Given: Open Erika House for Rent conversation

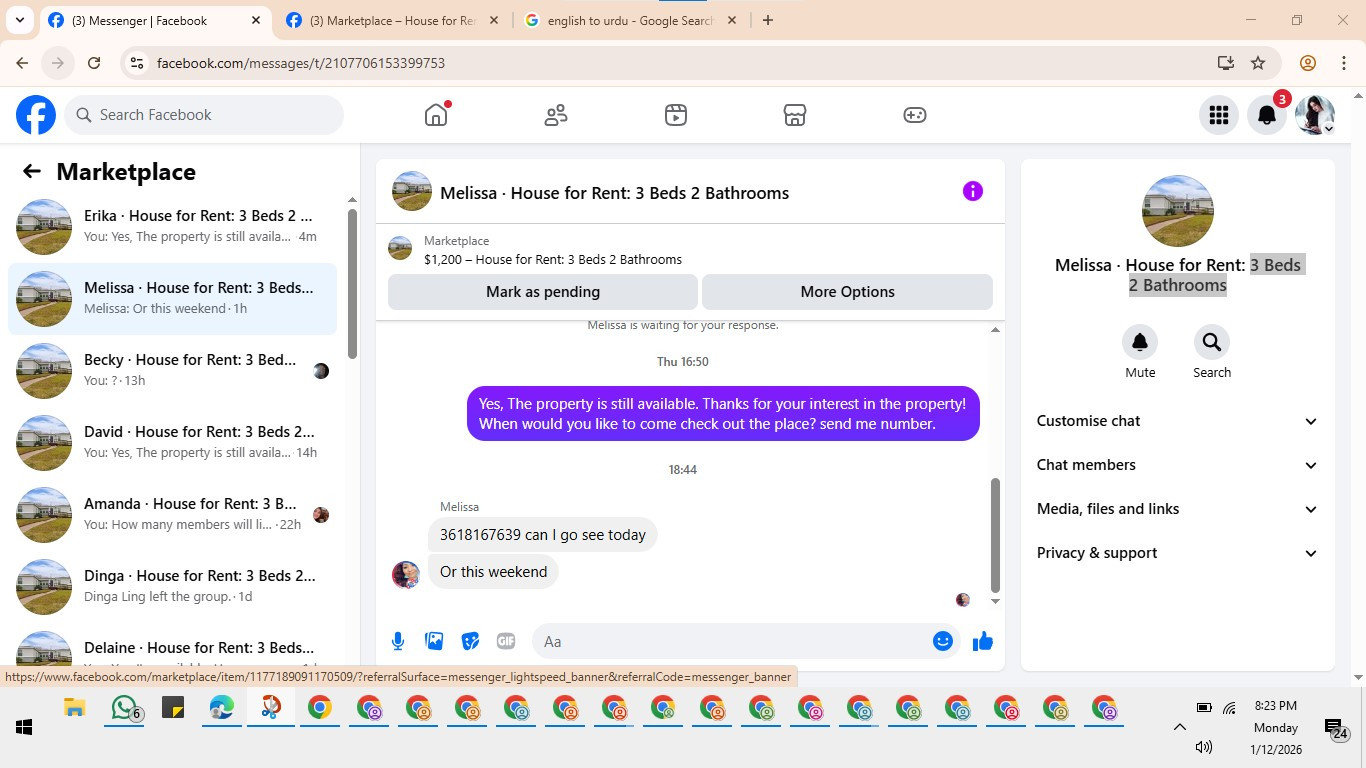Looking at the screenshot, I should [x=172, y=226].
